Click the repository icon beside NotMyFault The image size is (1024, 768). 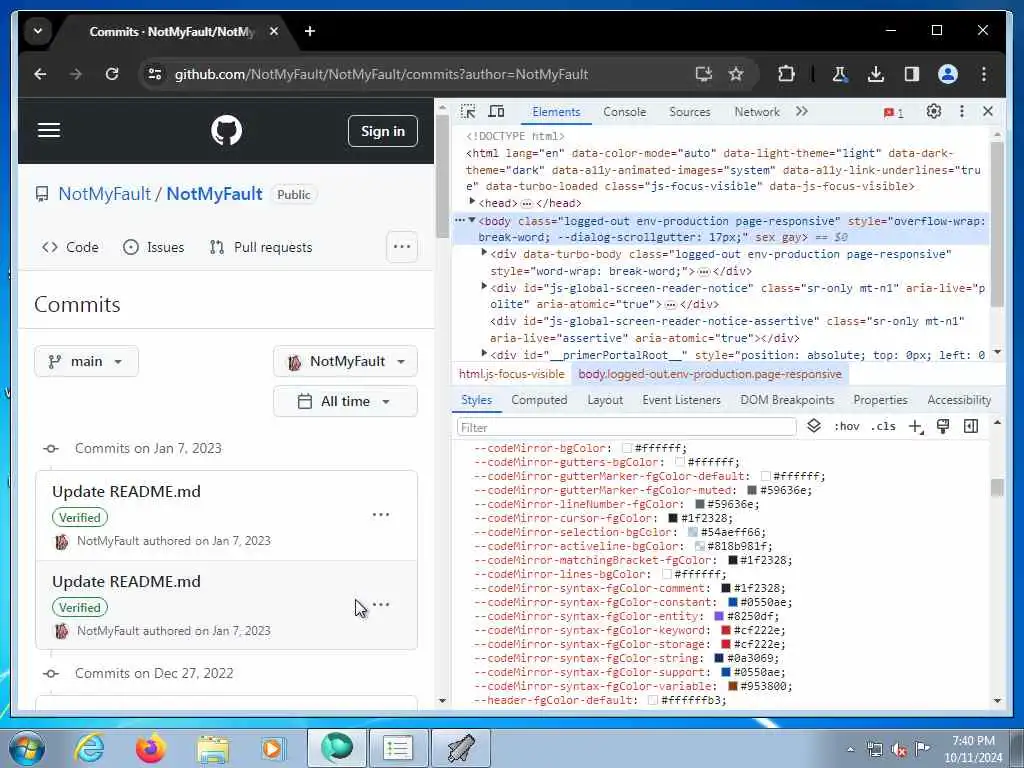(42, 194)
